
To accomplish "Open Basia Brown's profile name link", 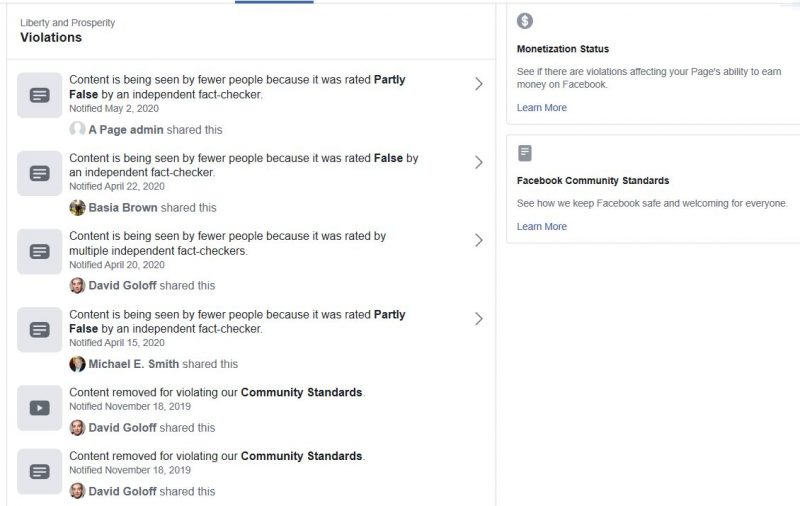I will pos(123,208).
